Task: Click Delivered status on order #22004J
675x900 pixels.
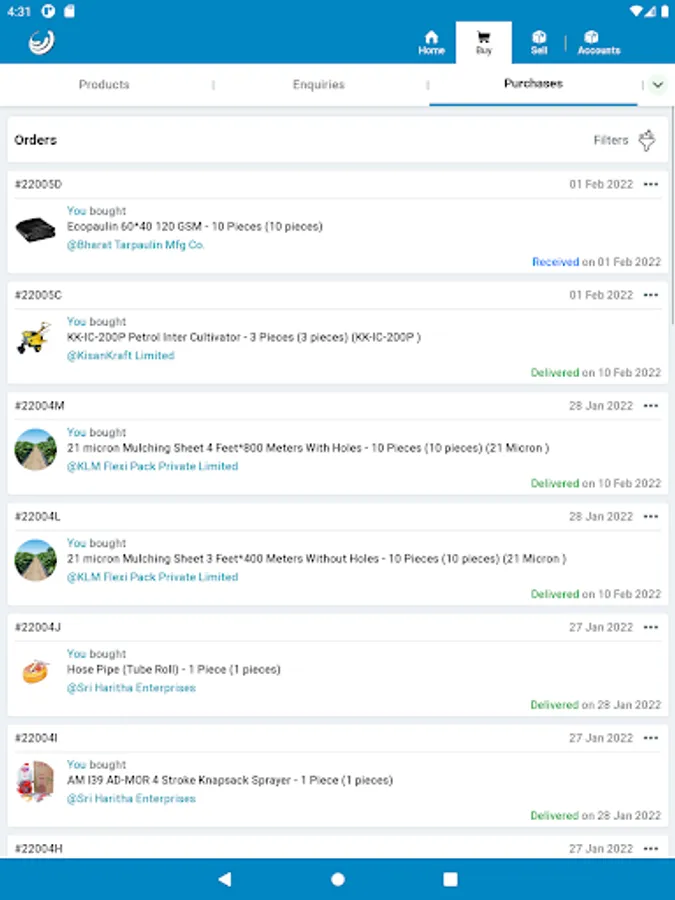Action: (x=554, y=705)
